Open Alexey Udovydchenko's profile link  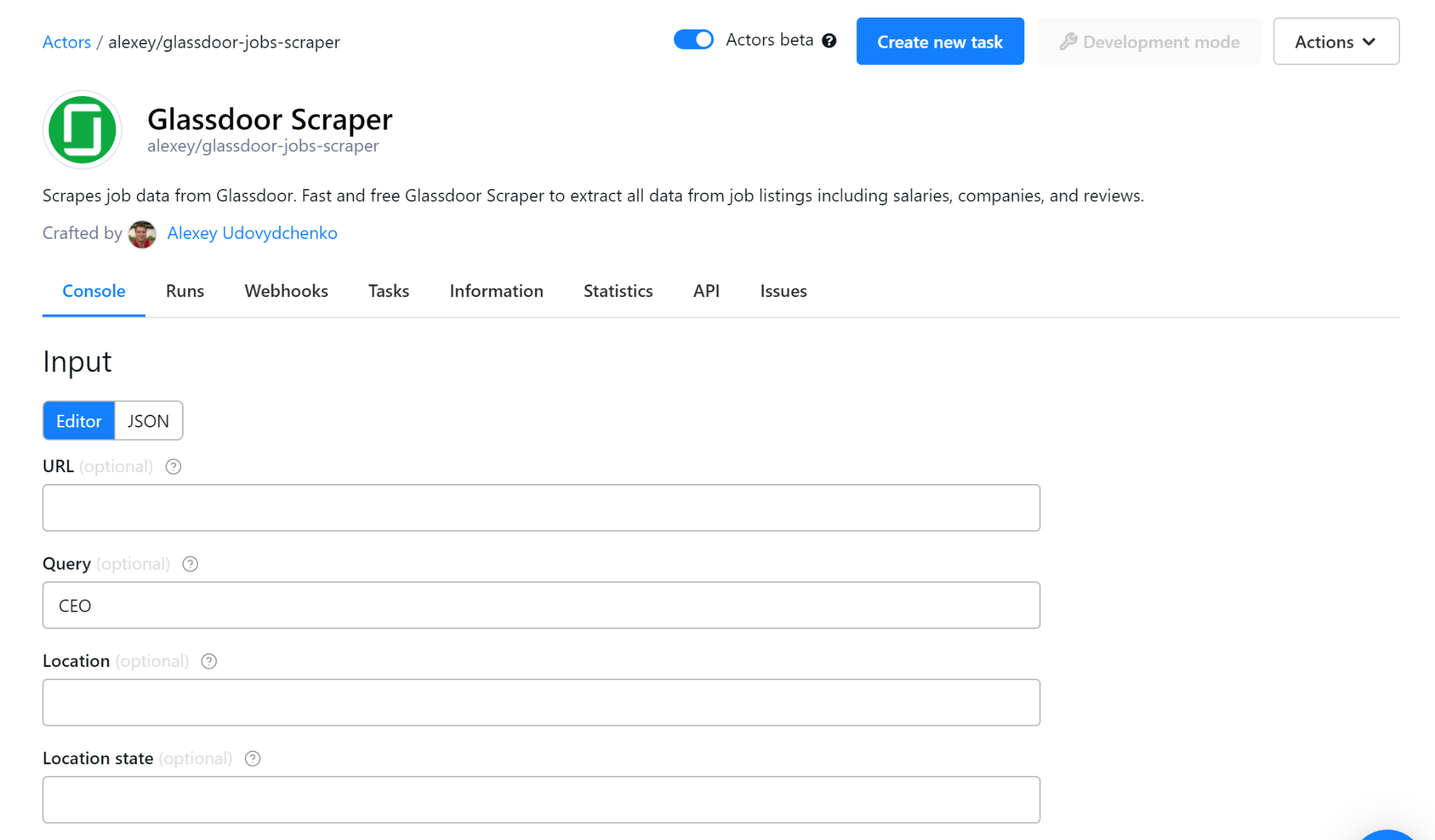point(252,233)
